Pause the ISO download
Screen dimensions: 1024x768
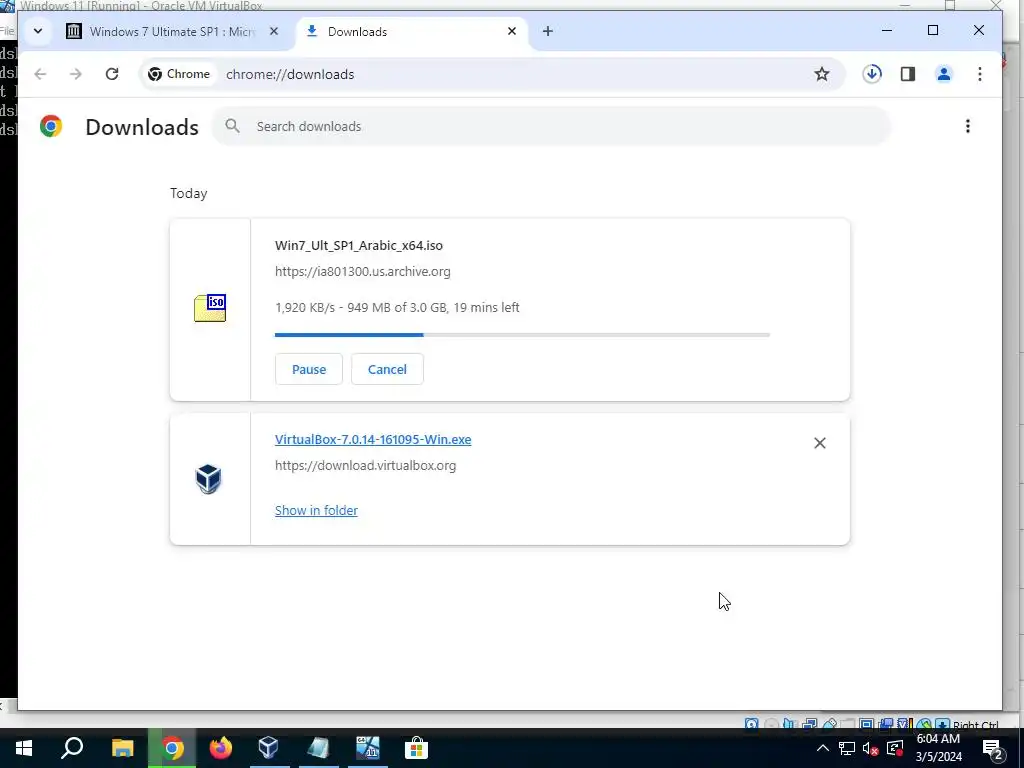tap(309, 369)
